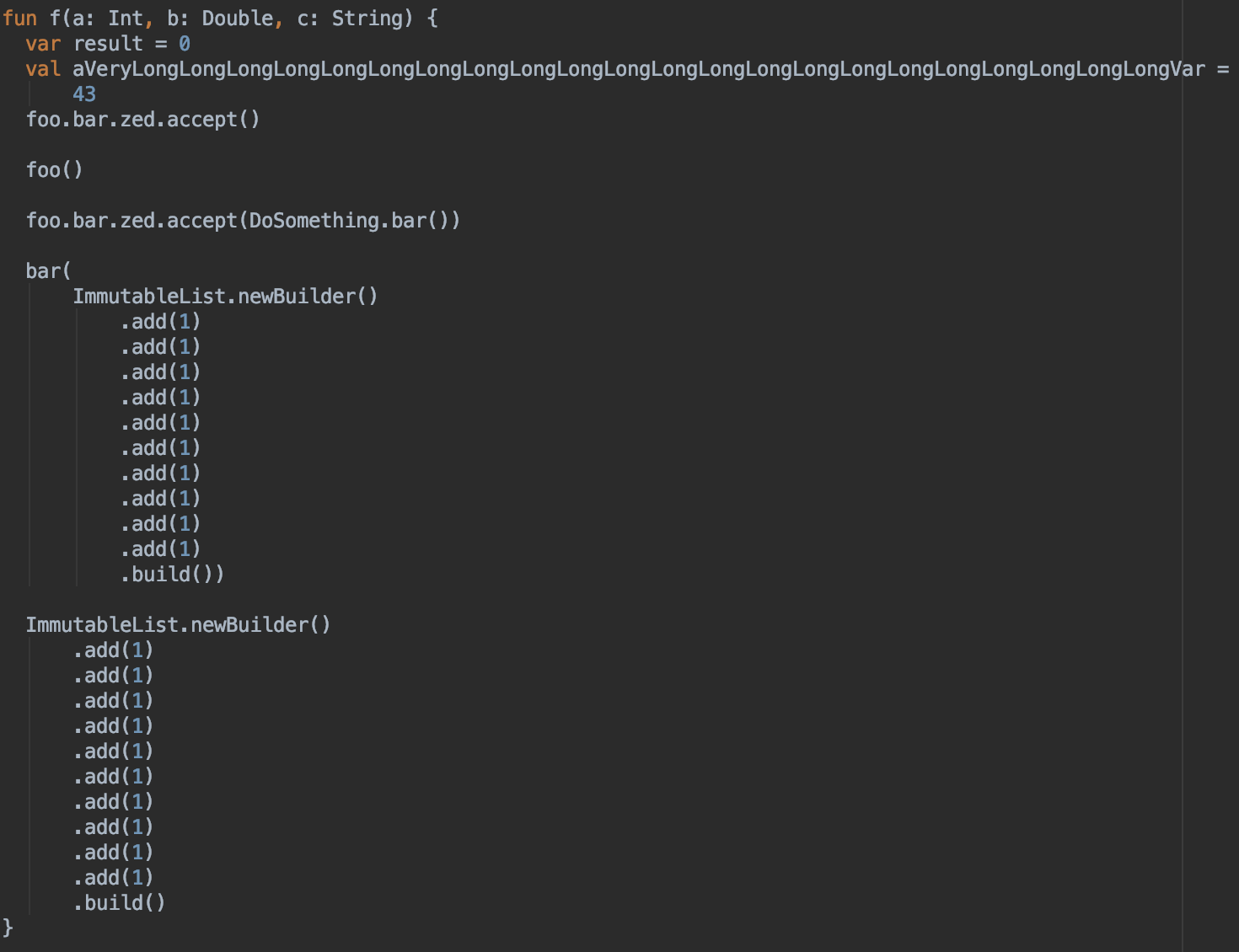Click the last ImmutableList.newBuilder() statement

point(178,625)
